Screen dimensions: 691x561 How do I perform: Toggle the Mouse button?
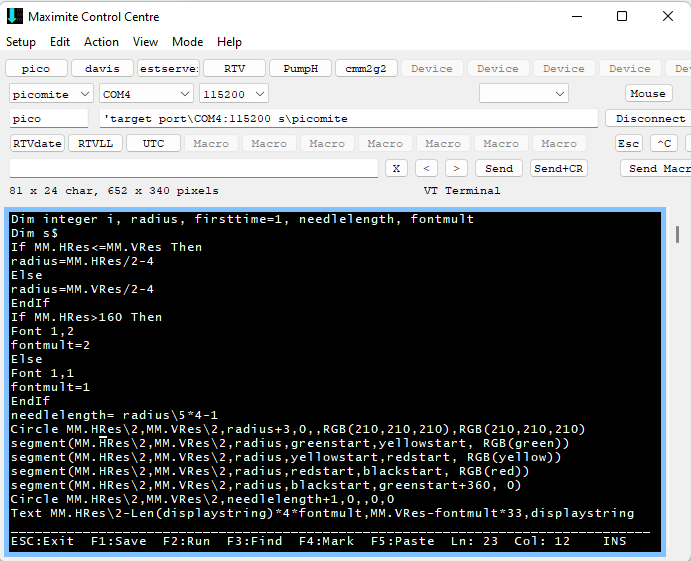pyautogui.click(x=647, y=93)
